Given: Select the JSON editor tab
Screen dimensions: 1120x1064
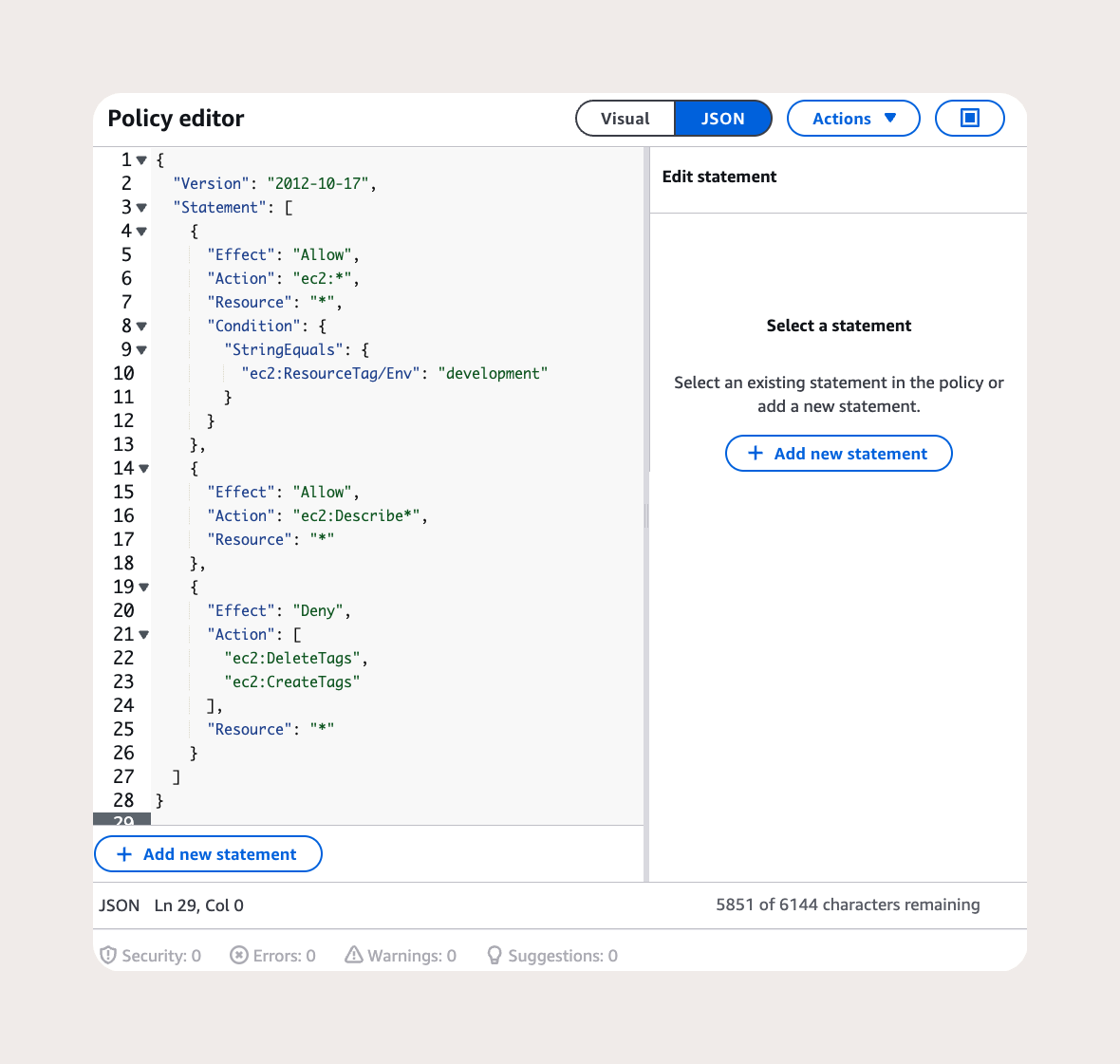Looking at the screenshot, I should [723, 119].
